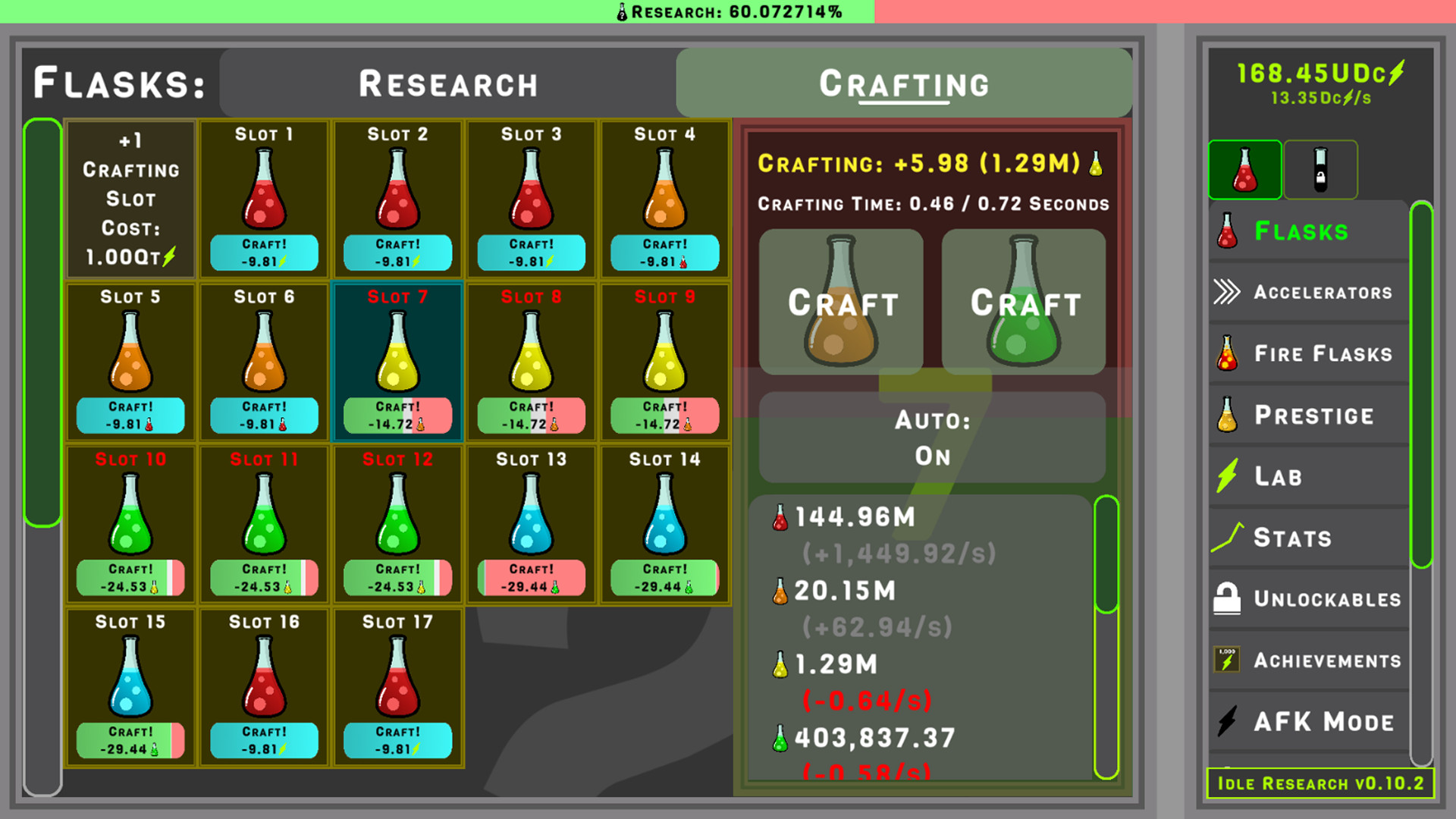Select the Fire Flasks sidebar icon
Image resolution: width=1456 pixels, height=819 pixels.
(1226, 353)
